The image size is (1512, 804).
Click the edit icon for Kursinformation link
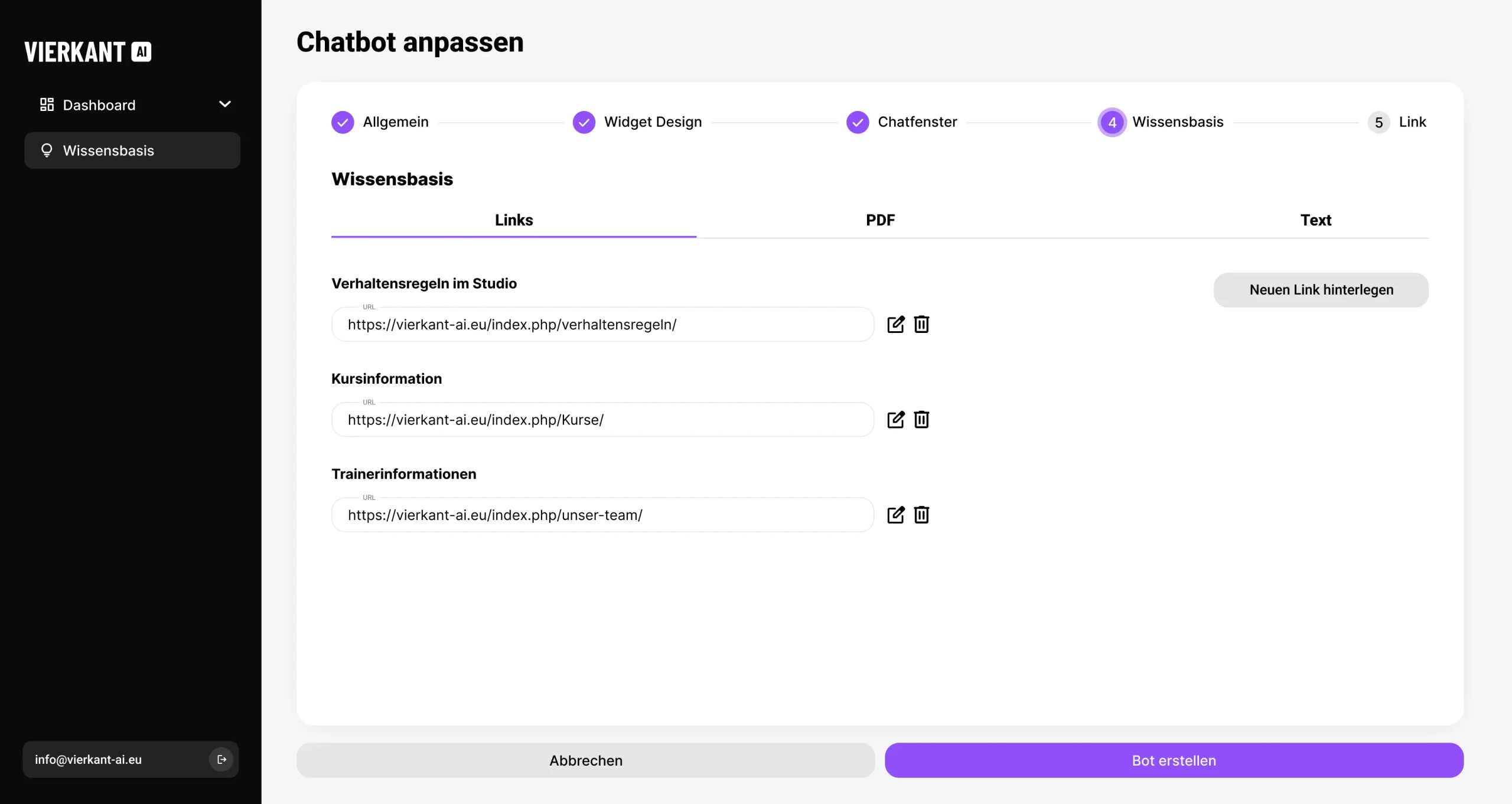(895, 420)
